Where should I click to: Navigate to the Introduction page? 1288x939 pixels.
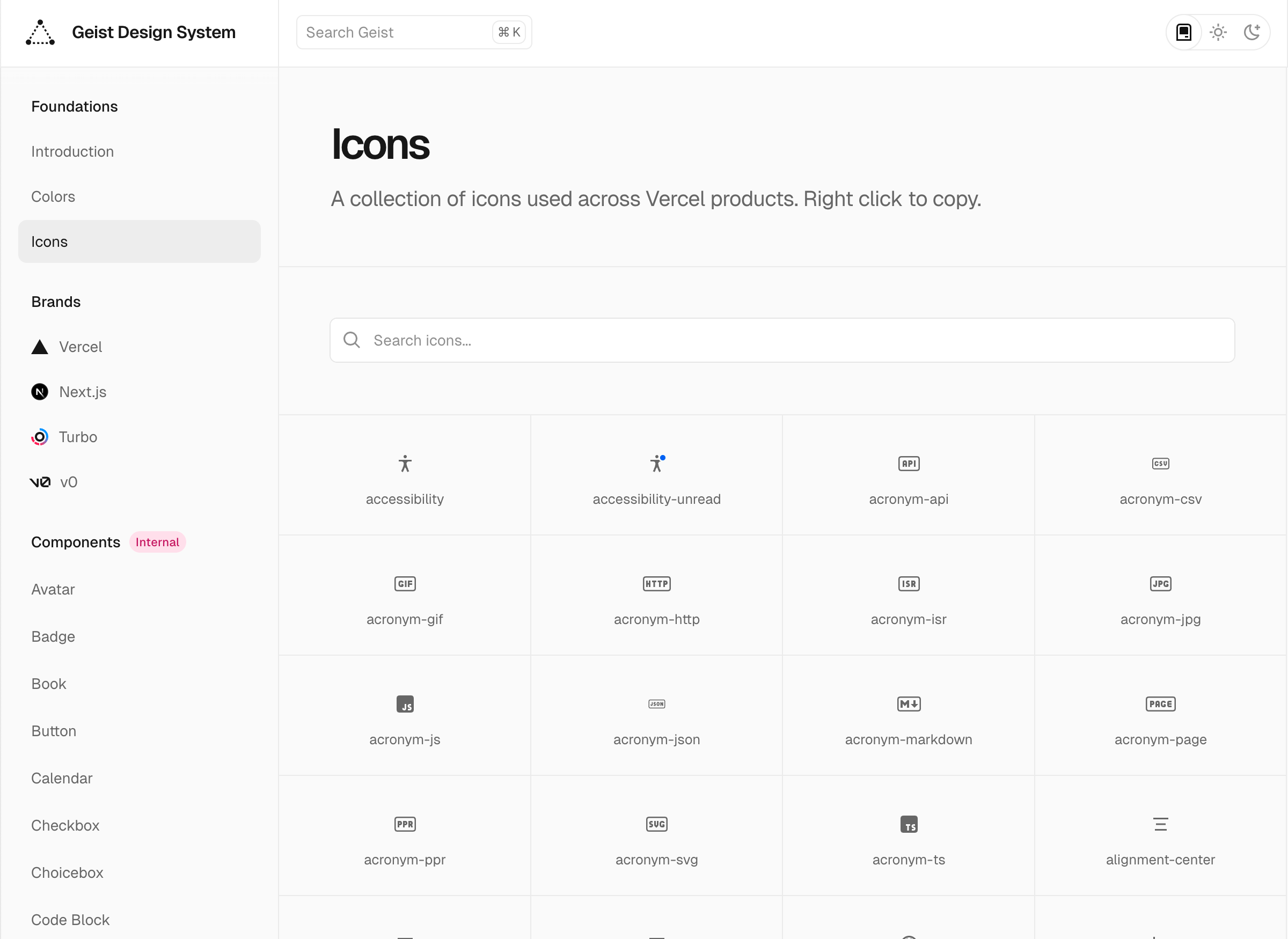(73, 151)
